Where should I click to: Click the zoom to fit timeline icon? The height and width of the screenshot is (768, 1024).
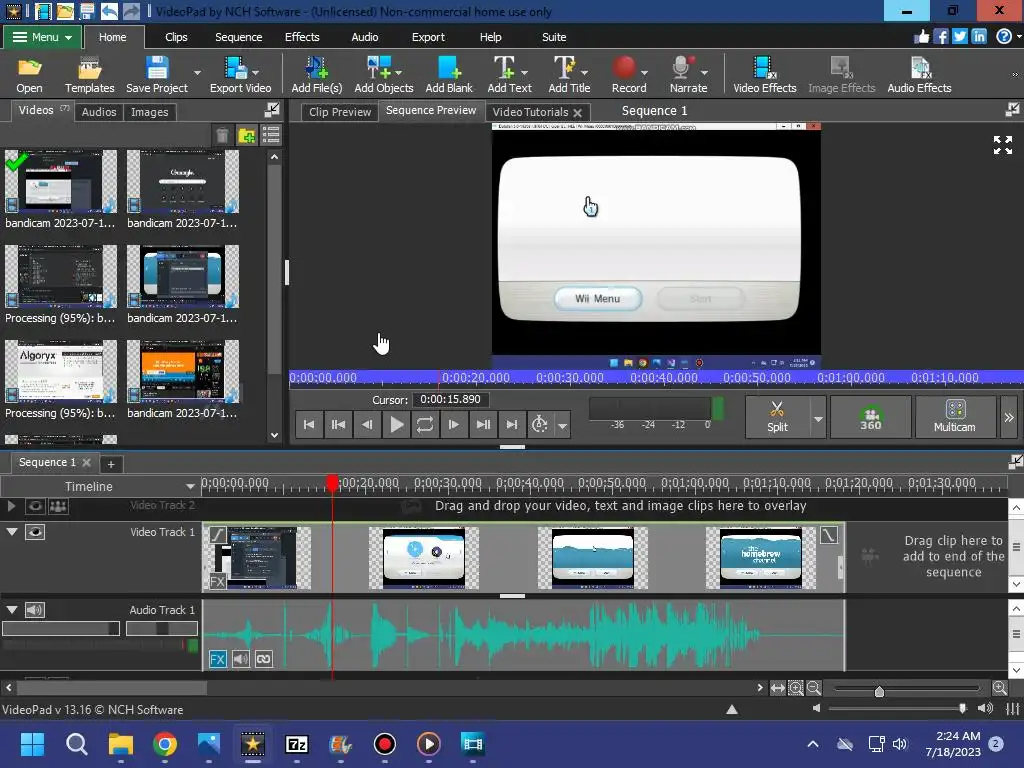pos(777,688)
